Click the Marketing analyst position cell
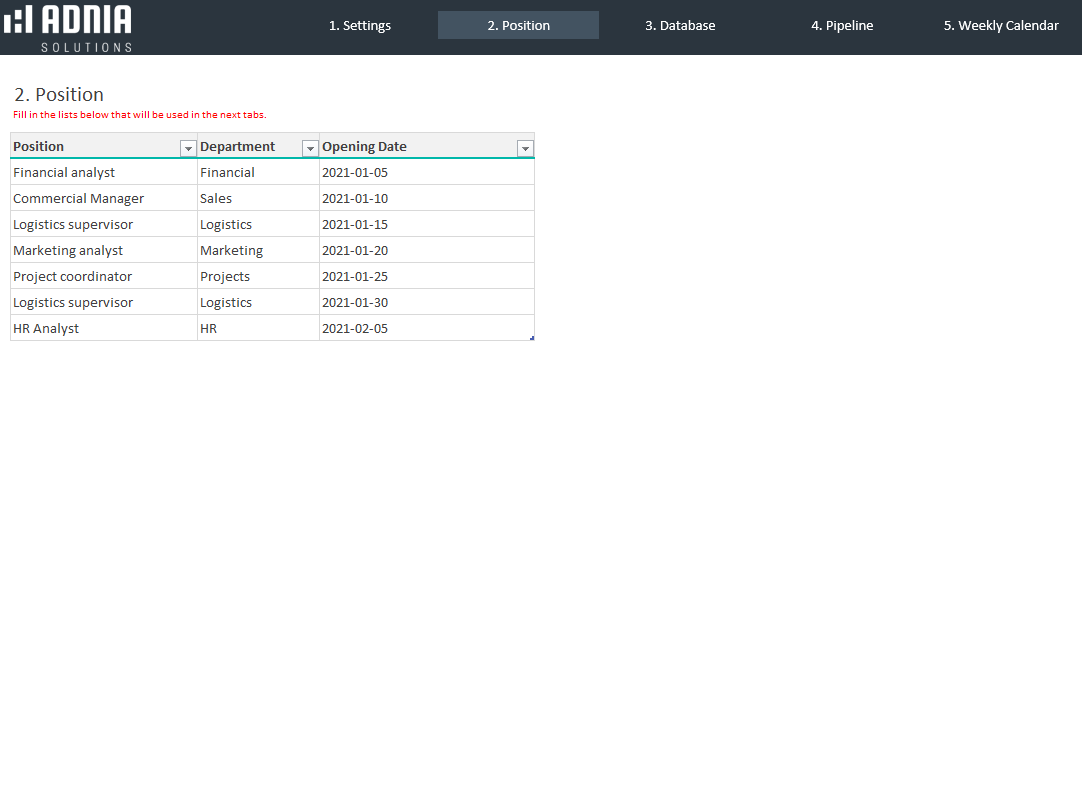 pyautogui.click(x=68, y=251)
